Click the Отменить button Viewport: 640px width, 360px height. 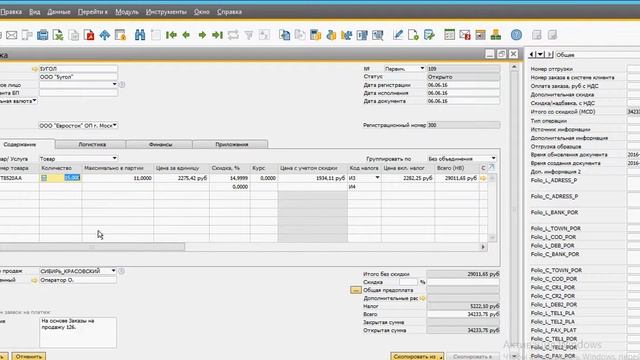pyautogui.click(x=29, y=356)
